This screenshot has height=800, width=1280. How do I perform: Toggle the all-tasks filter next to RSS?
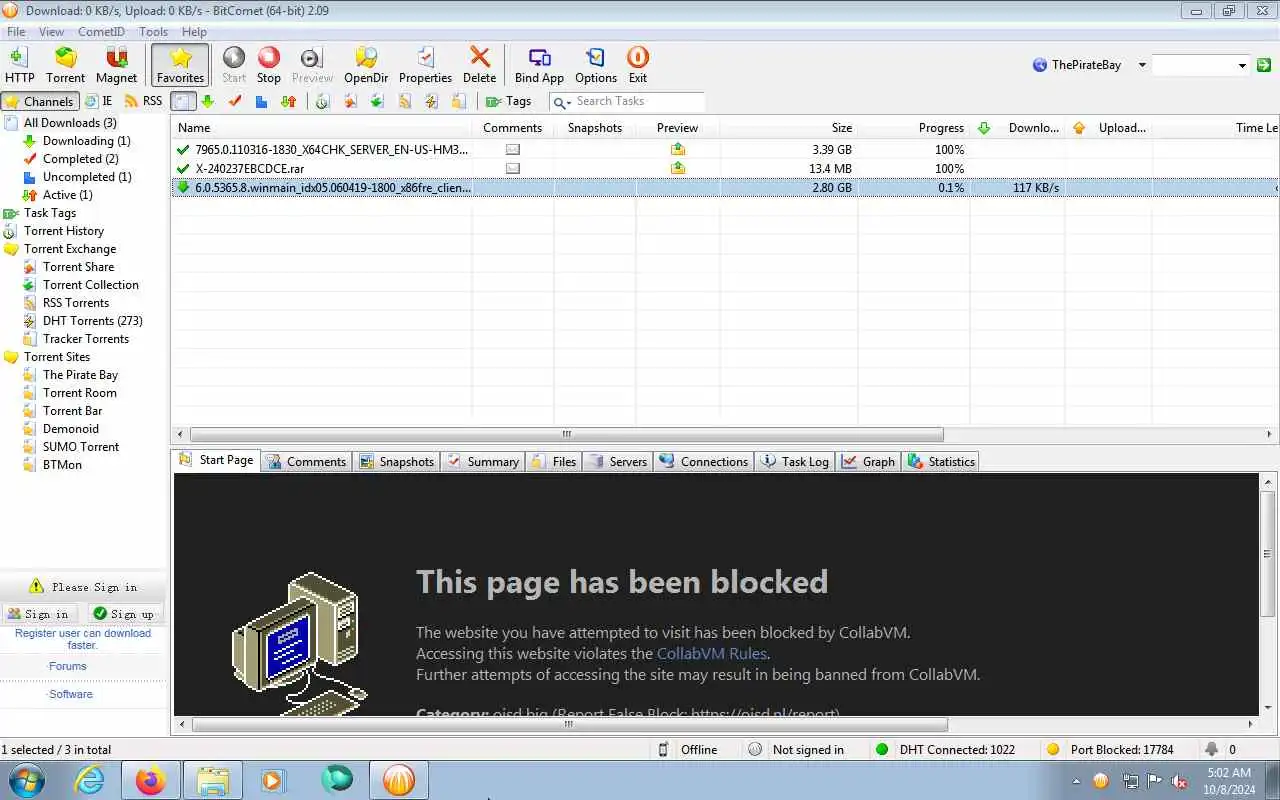coord(183,101)
